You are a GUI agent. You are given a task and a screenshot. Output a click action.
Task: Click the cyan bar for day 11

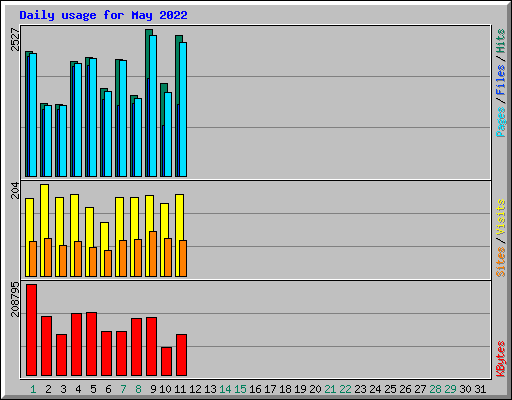coord(183,109)
